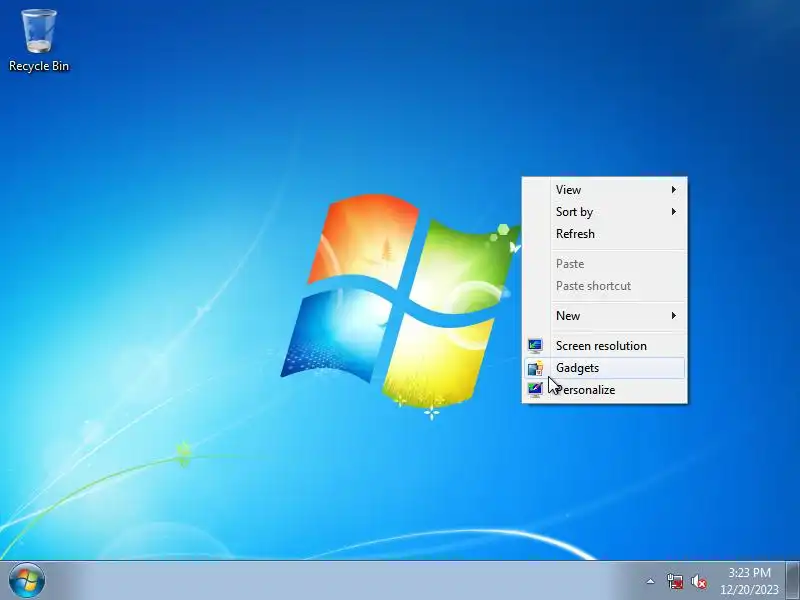800x600 pixels.
Task: Open the clock showing 3:23 PM
Action: tap(749, 581)
